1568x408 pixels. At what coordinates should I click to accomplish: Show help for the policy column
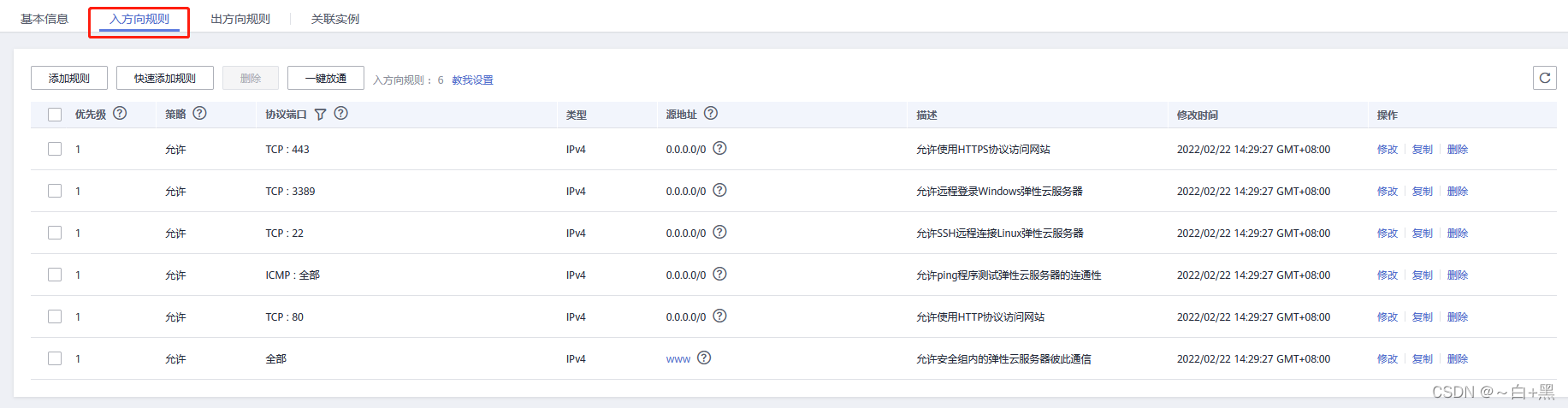[199, 113]
